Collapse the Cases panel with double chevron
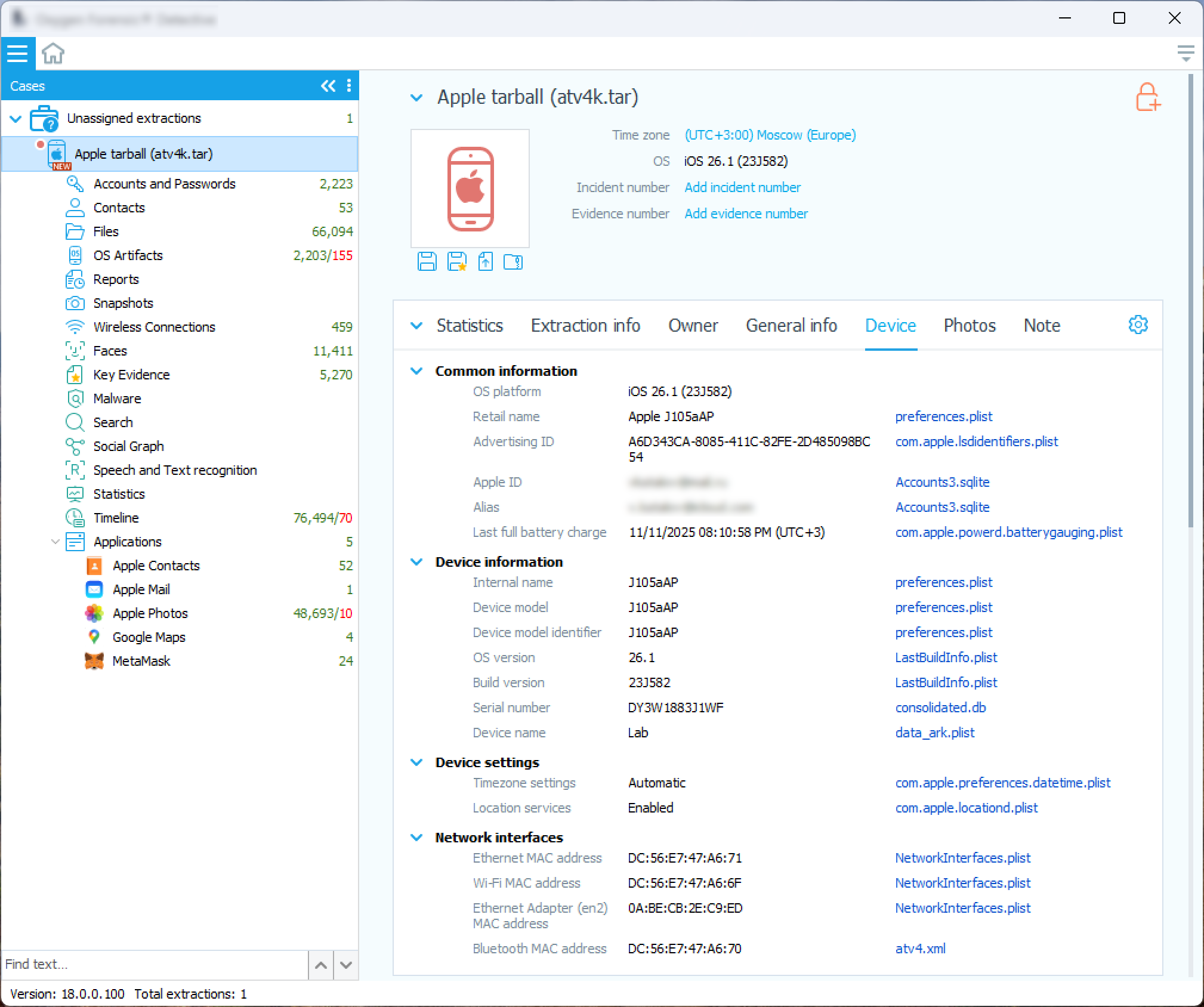The image size is (1204, 1007). (x=328, y=86)
